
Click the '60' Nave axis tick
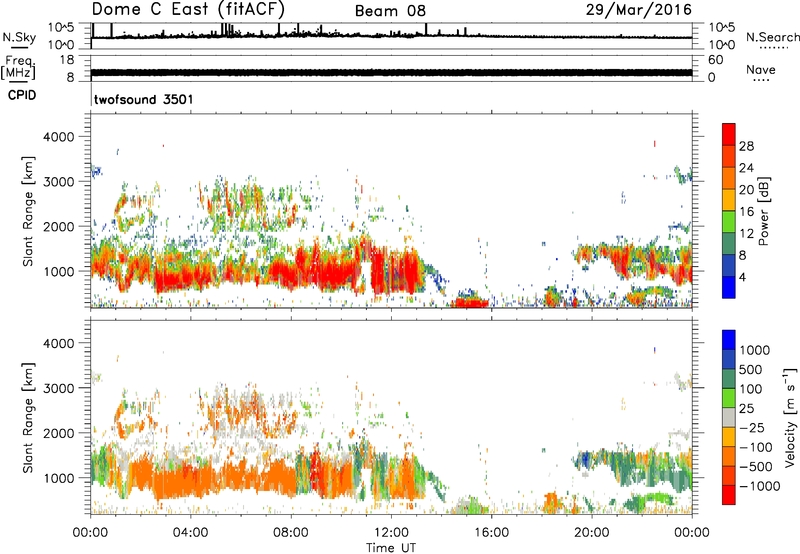point(715,60)
